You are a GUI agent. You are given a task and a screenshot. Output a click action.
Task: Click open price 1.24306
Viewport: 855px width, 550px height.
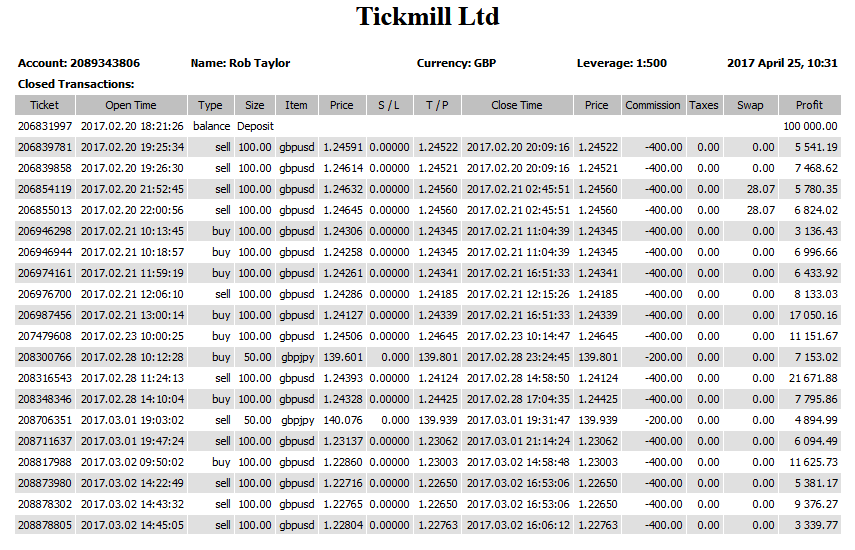click(342, 231)
